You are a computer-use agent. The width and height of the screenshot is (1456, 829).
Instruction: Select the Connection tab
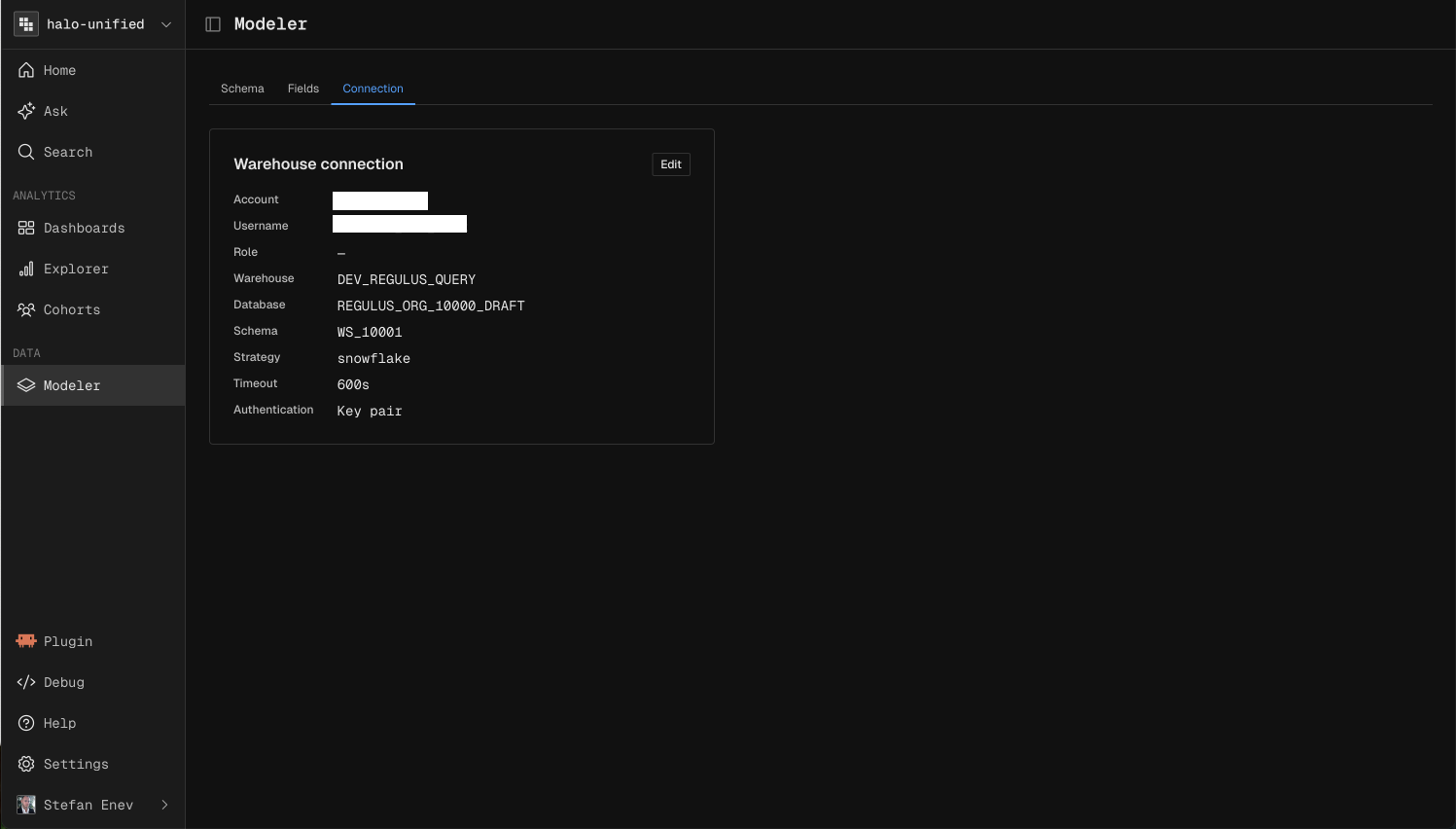pos(373,89)
